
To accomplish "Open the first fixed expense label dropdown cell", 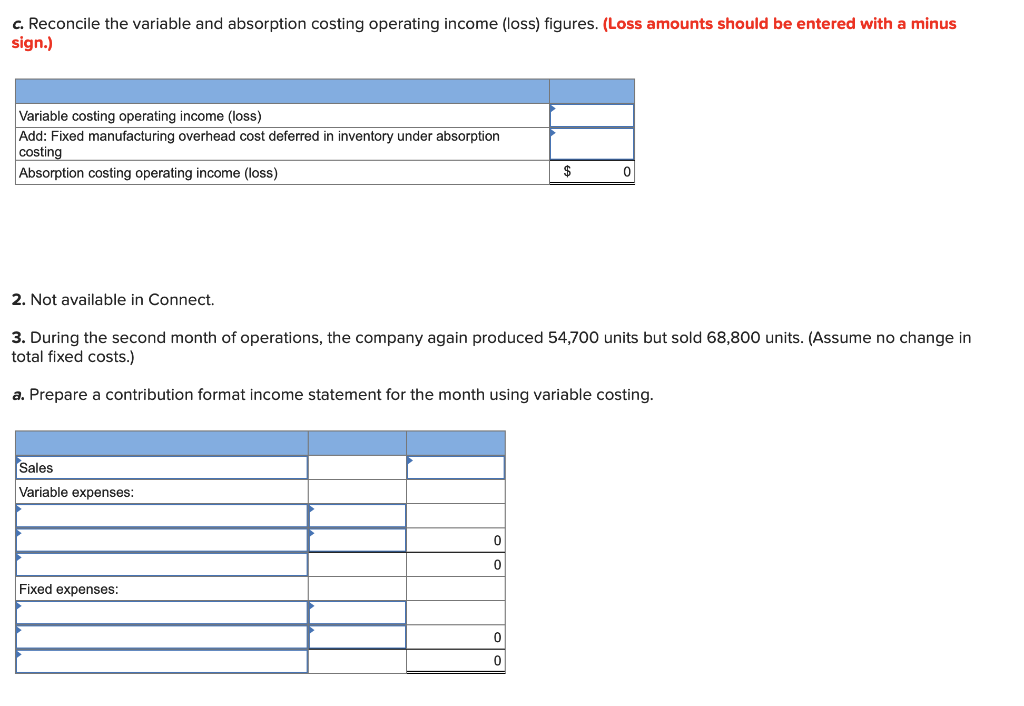I will point(160,612).
